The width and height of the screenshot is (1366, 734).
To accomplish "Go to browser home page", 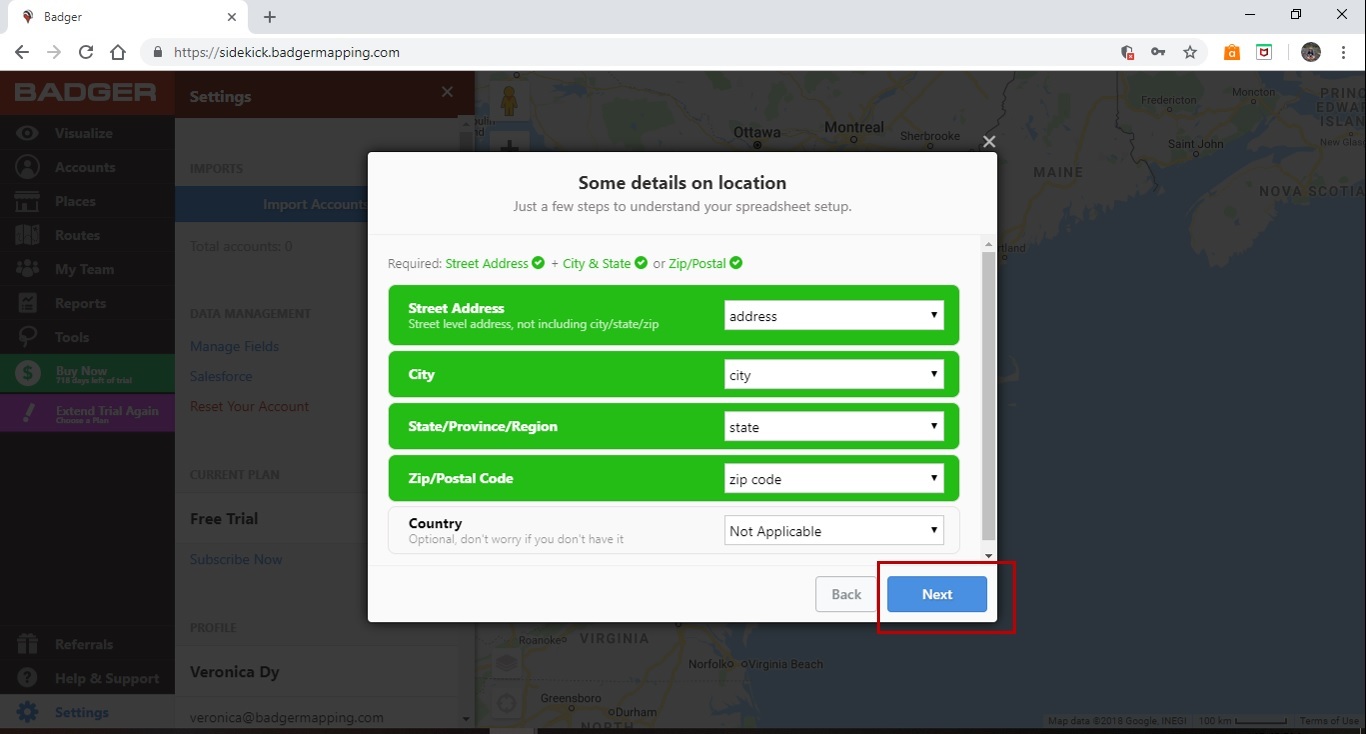I will (x=118, y=52).
